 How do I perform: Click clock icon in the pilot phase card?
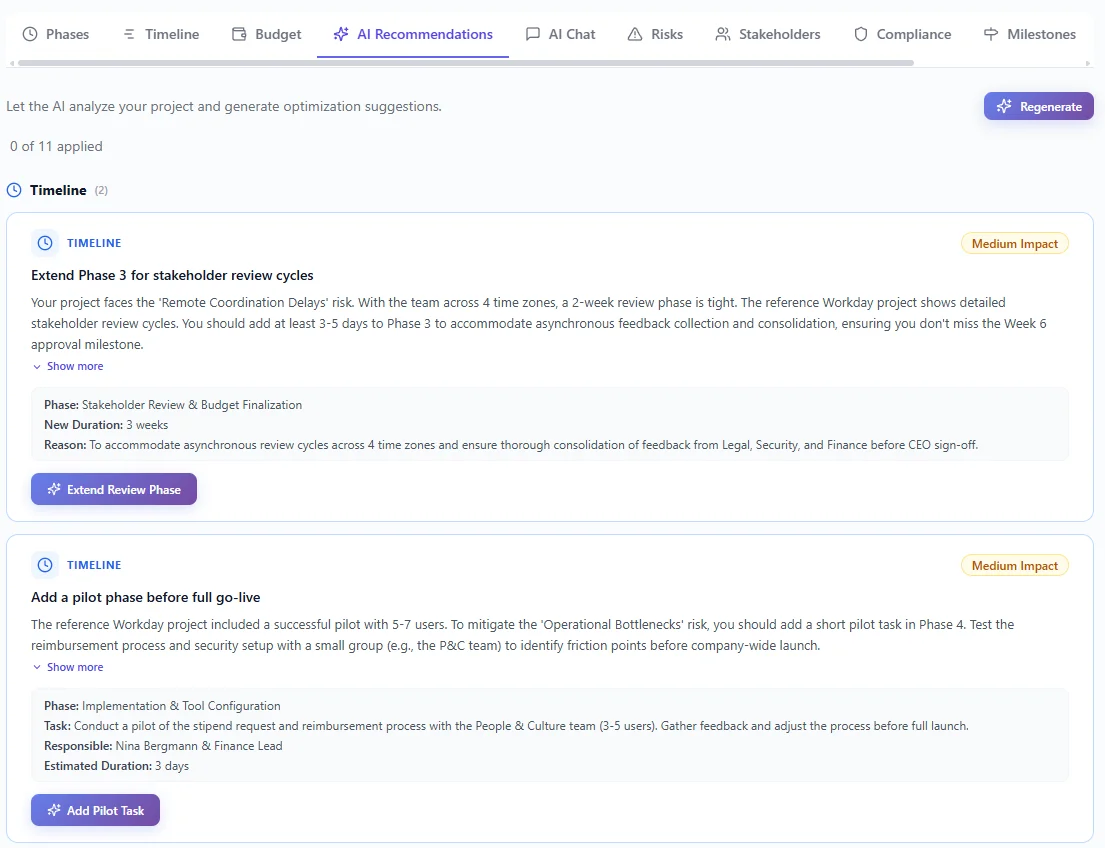pyautogui.click(x=45, y=565)
